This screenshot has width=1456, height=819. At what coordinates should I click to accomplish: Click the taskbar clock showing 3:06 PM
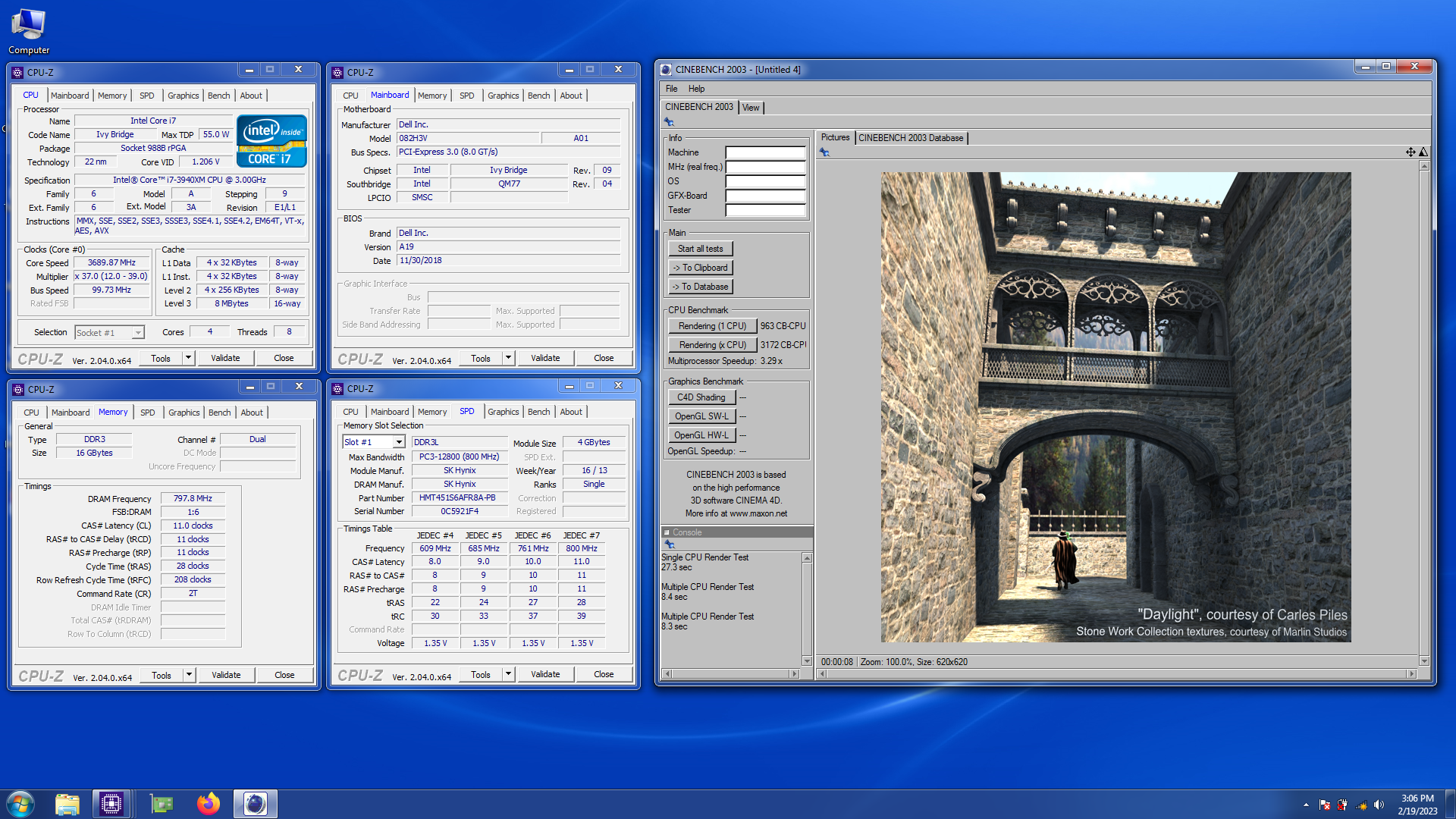pyautogui.click(x=1417, y=805)
